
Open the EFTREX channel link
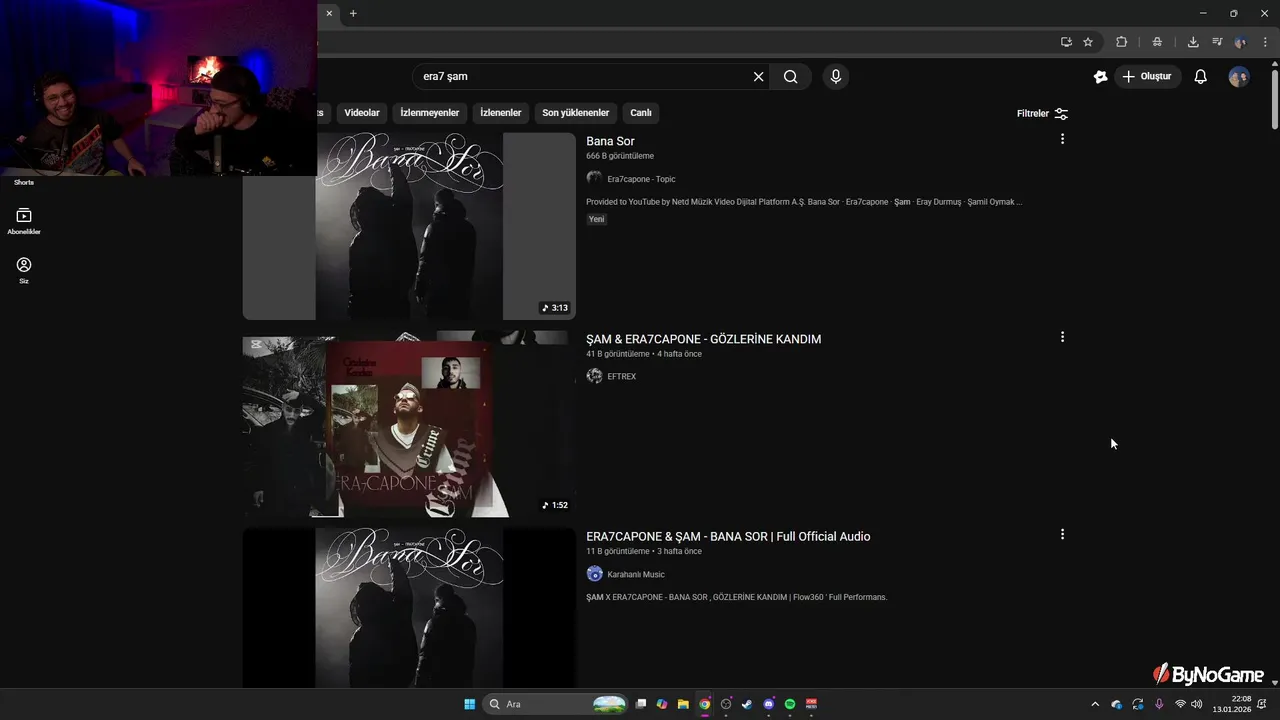[622, 377]
